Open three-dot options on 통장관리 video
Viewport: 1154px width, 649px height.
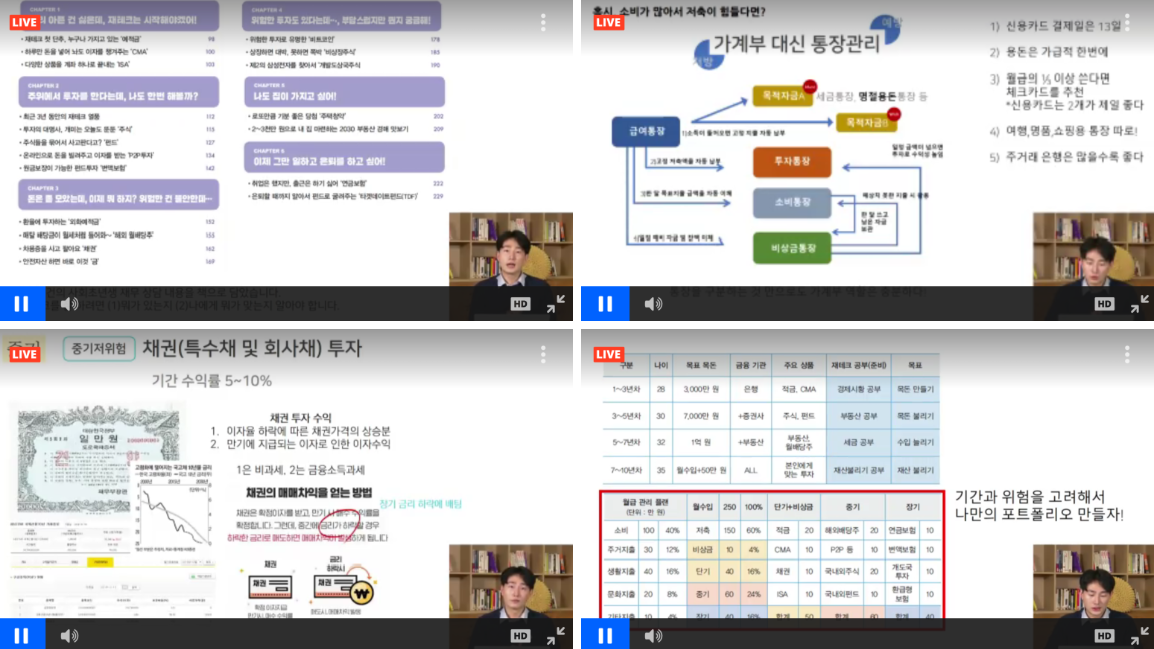click(1127, 23)
